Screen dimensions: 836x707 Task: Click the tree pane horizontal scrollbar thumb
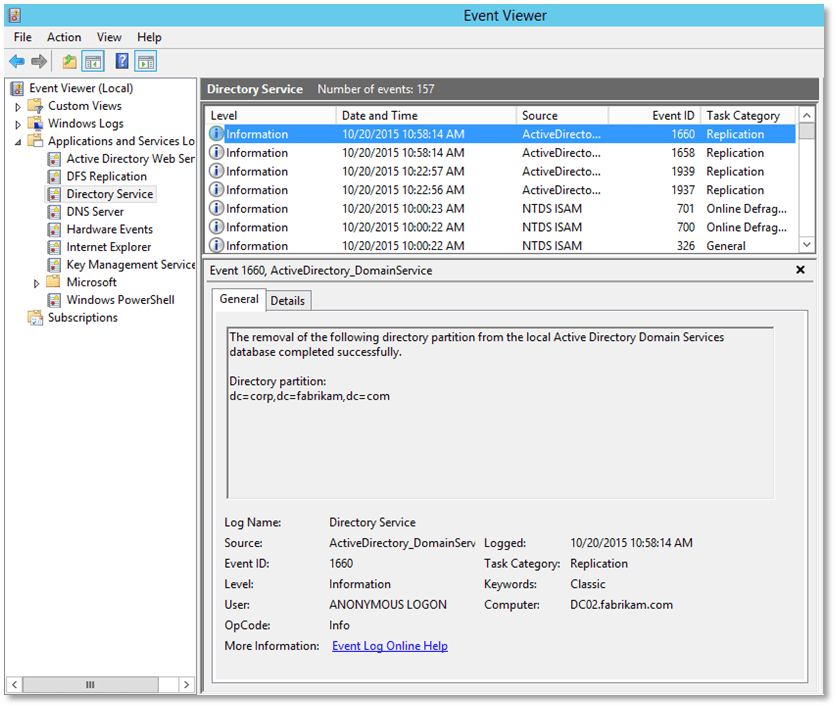[x=90, y=685]
